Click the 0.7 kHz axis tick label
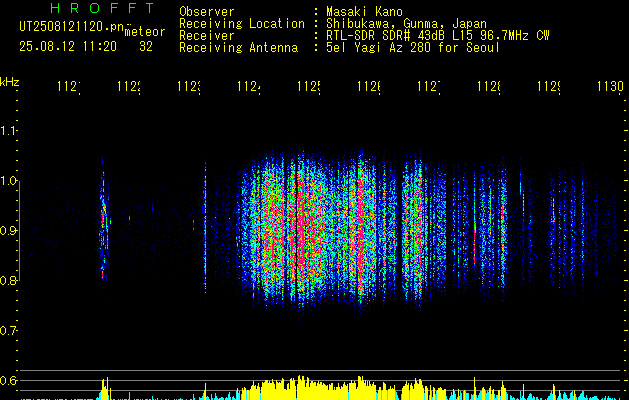Viewport: 629px width, 400px height. pos(8,331)
